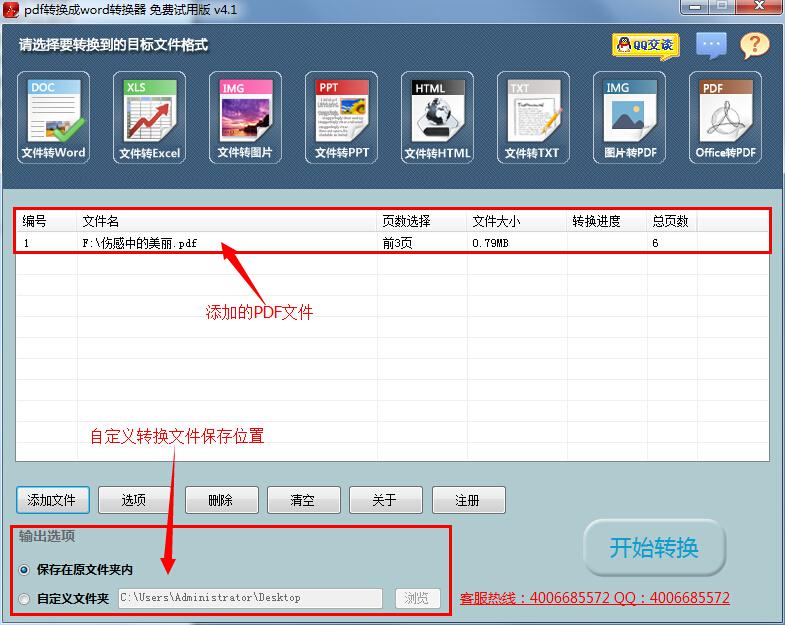Open the orange question mark help icon
785x625 pixels.
tap(755, 46)
